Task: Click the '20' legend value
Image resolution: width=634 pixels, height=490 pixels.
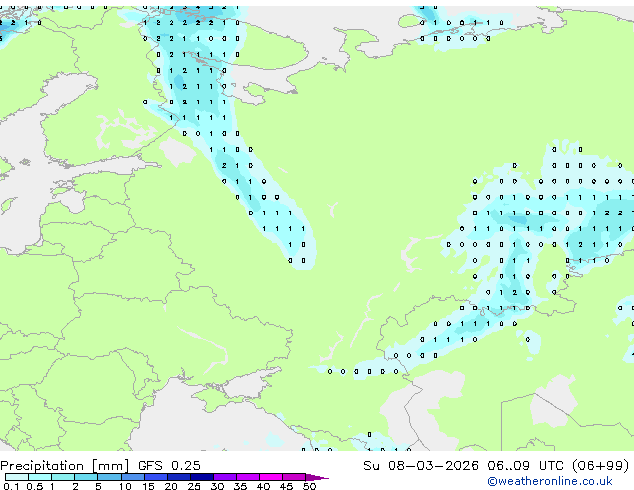Action: [171, 486]
